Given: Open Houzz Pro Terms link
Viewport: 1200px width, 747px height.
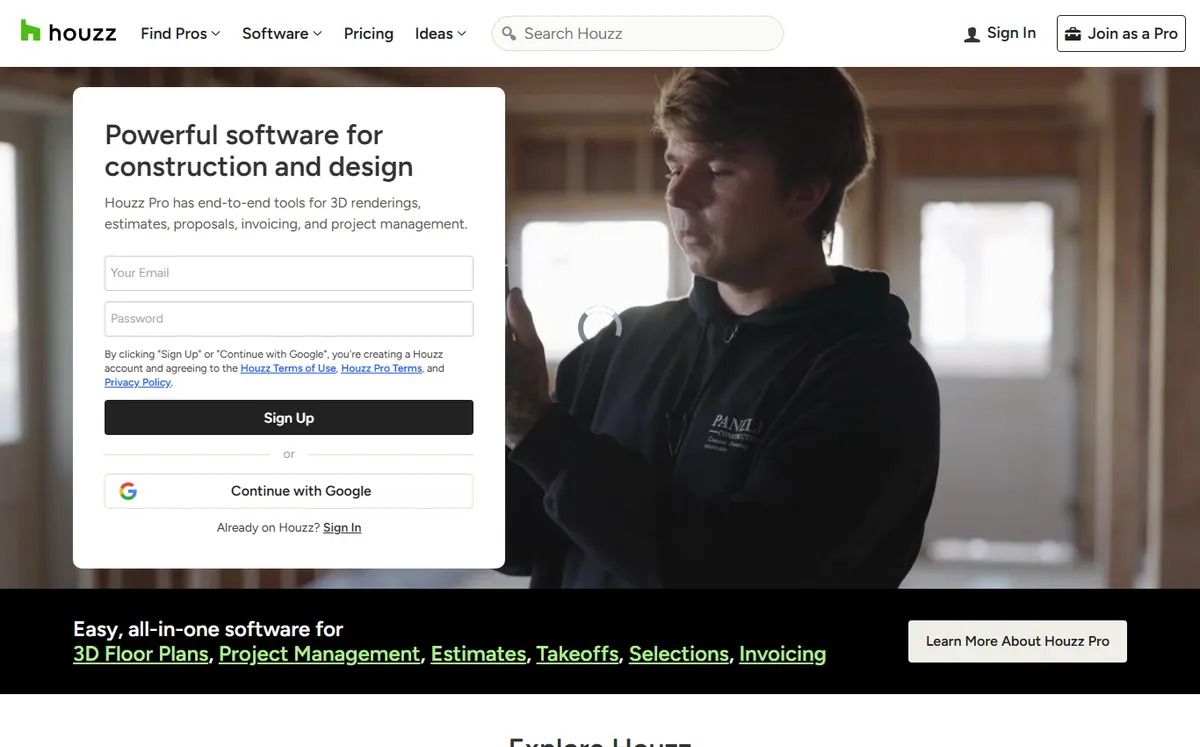Looking at the screenshot, I should [382, 368].
